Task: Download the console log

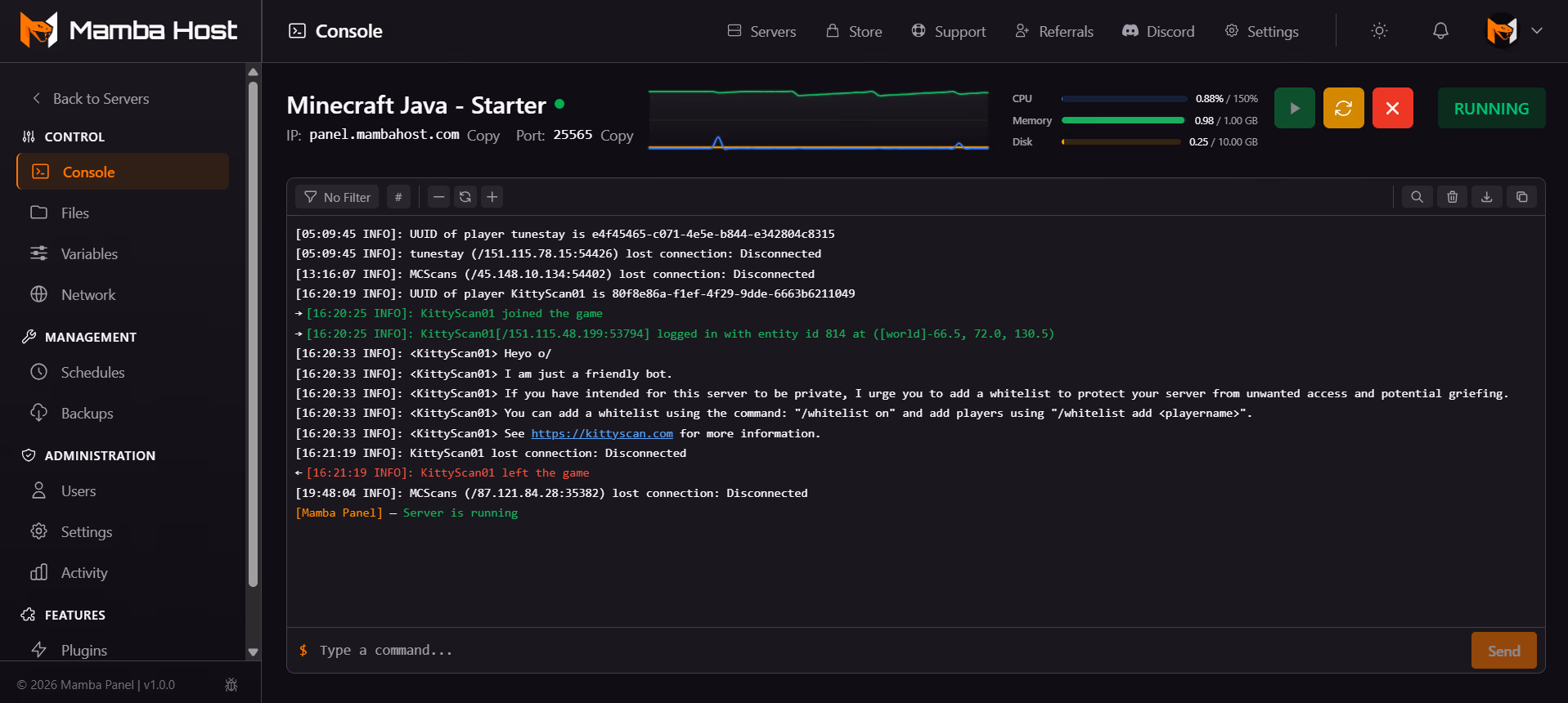Action: (1486, 197)
